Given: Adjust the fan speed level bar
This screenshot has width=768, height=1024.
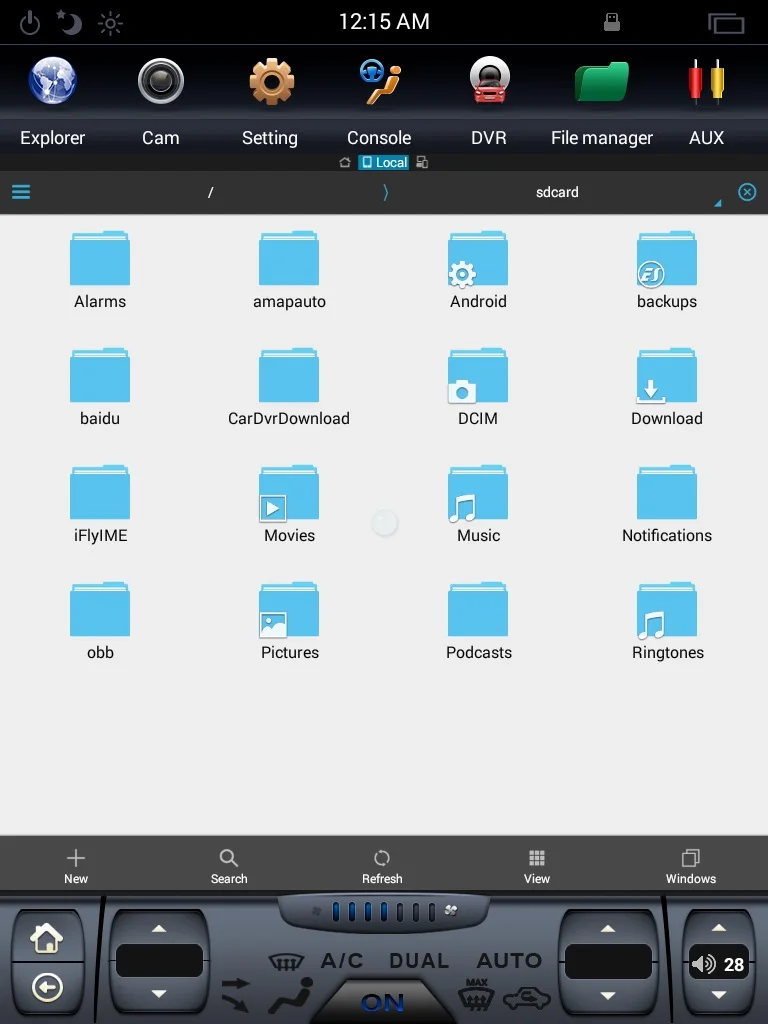Looking at the screenshot, I should coord(383,911).
